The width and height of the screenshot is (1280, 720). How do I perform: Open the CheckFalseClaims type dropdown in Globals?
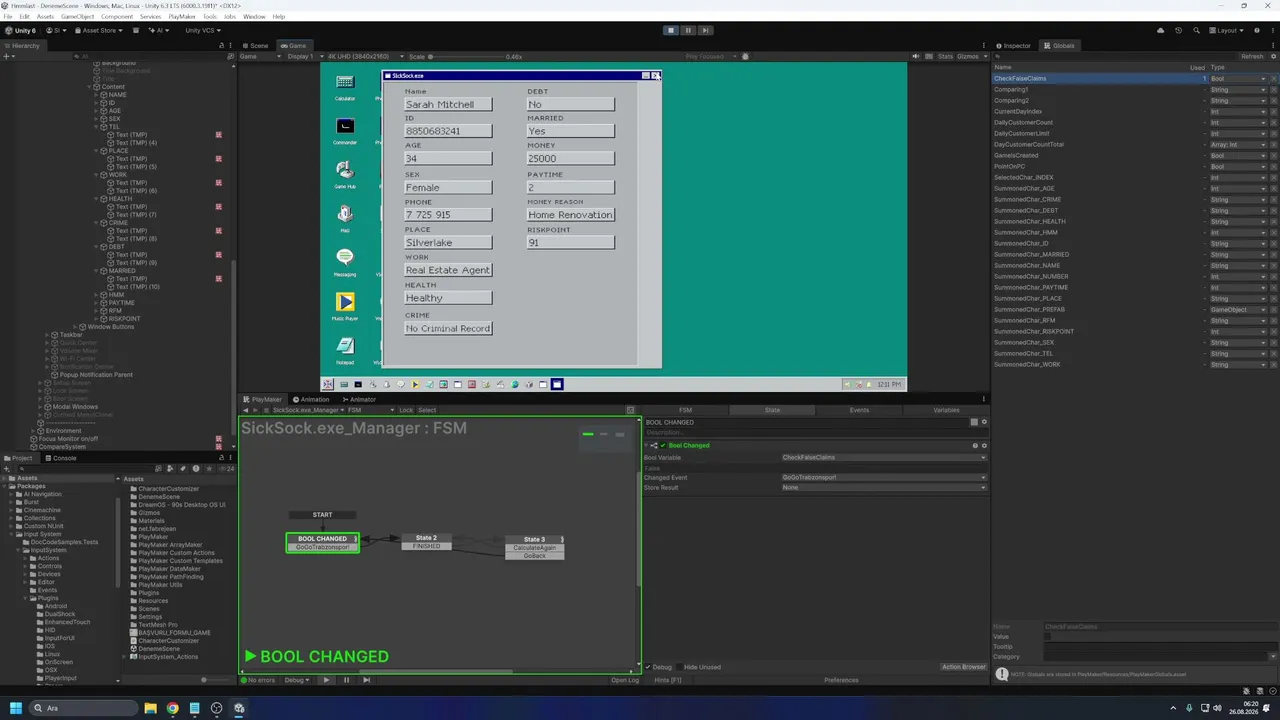[x=1239, y=78]
